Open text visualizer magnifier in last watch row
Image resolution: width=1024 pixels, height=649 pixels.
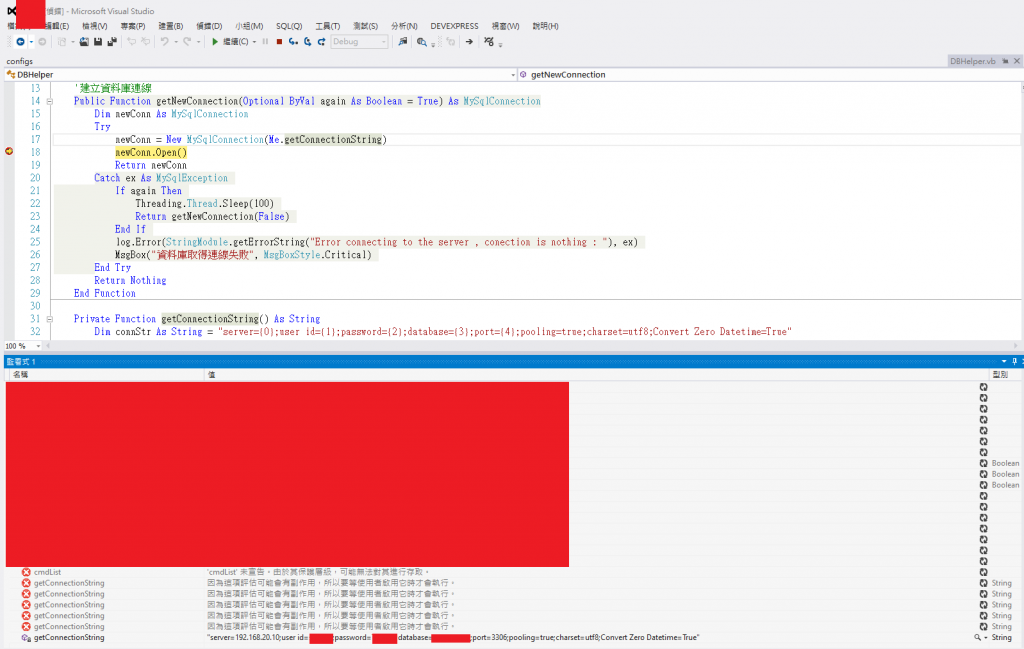click(977, 637)
